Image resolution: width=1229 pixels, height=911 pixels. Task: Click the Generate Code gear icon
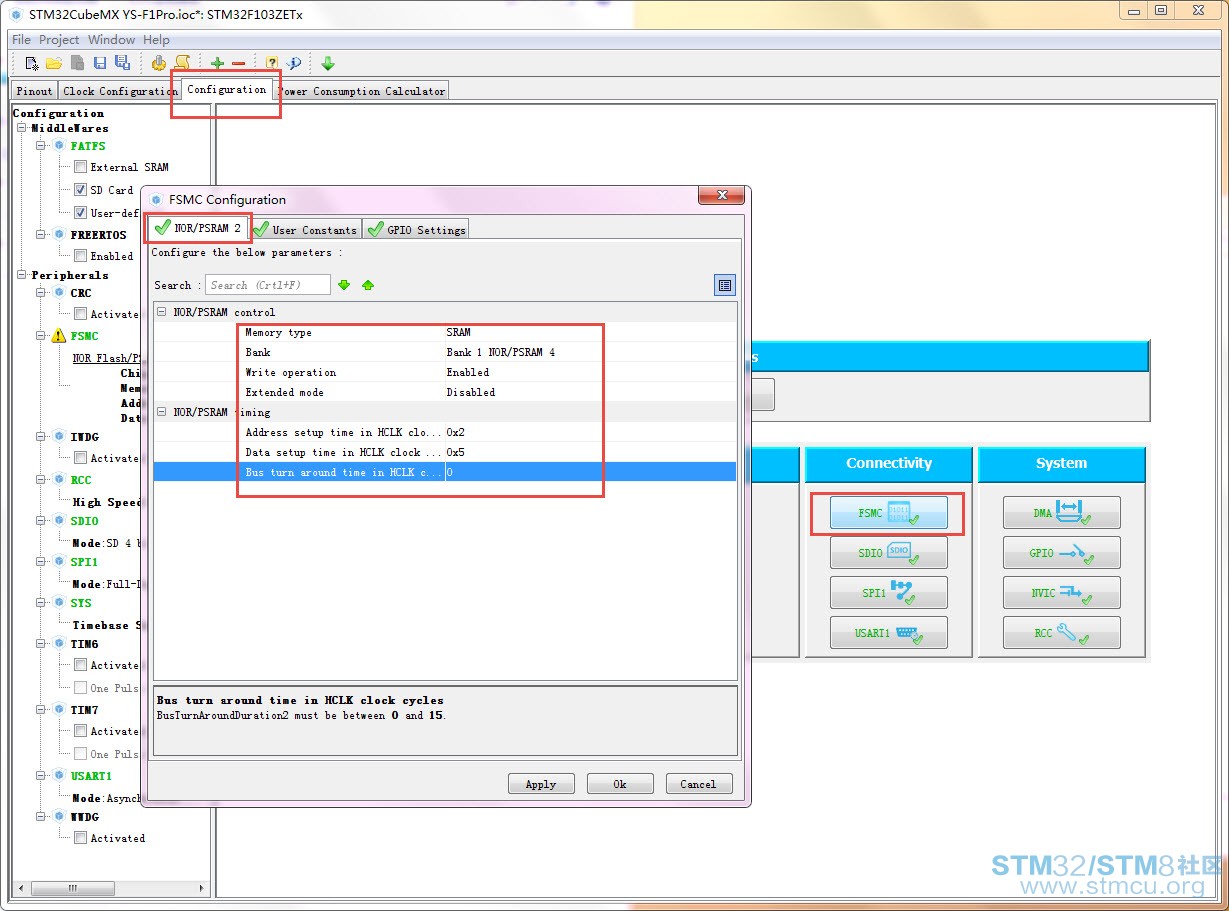pos(159,63)
